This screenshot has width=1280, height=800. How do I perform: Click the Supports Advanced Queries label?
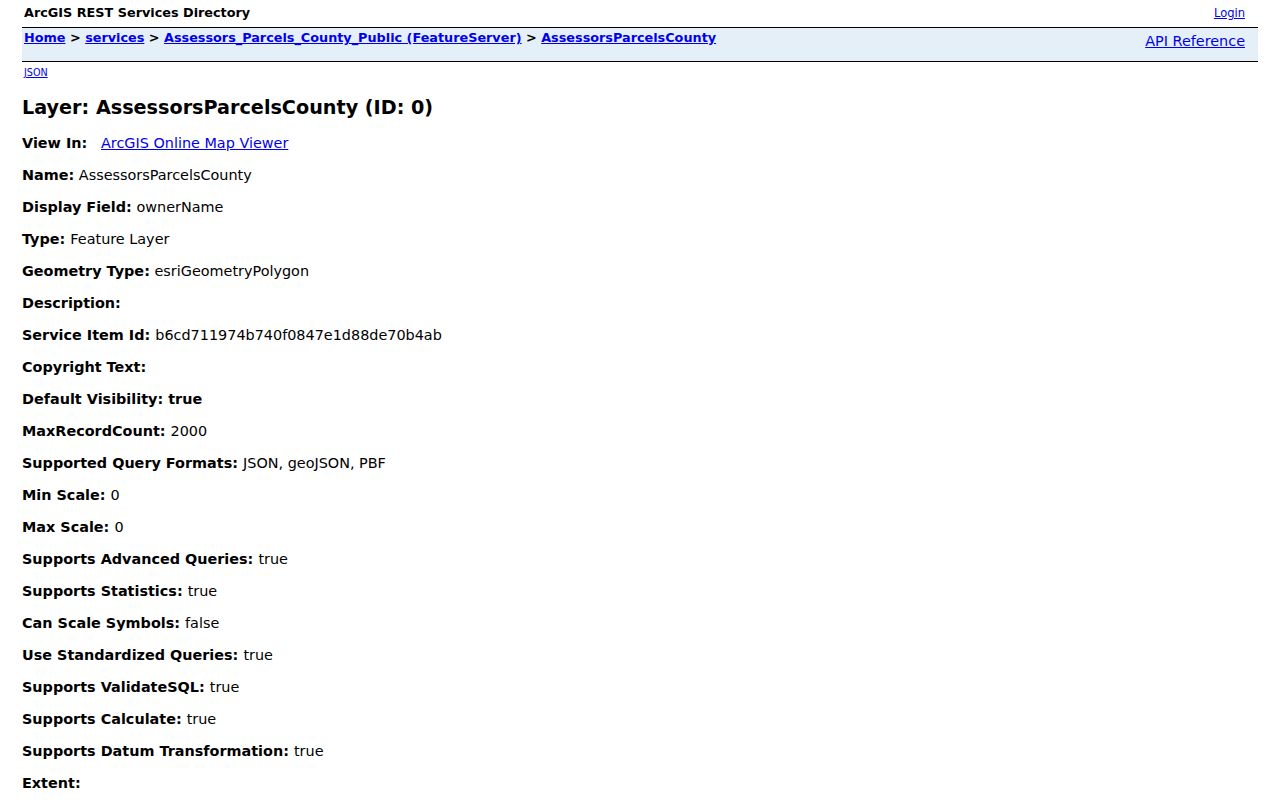(138, 559)
